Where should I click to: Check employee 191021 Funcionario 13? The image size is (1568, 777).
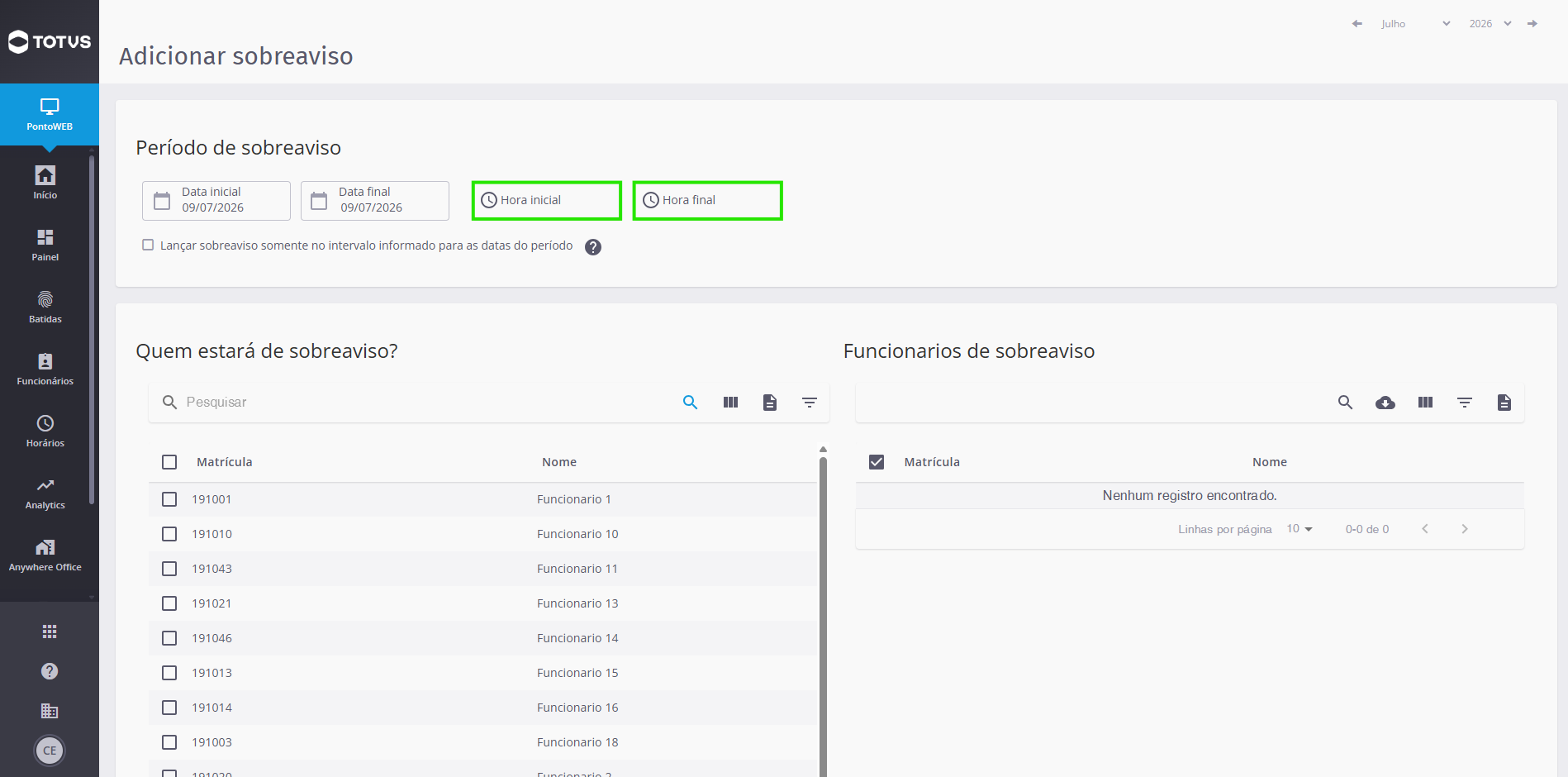pyautogui.click(x=169, y=603)
